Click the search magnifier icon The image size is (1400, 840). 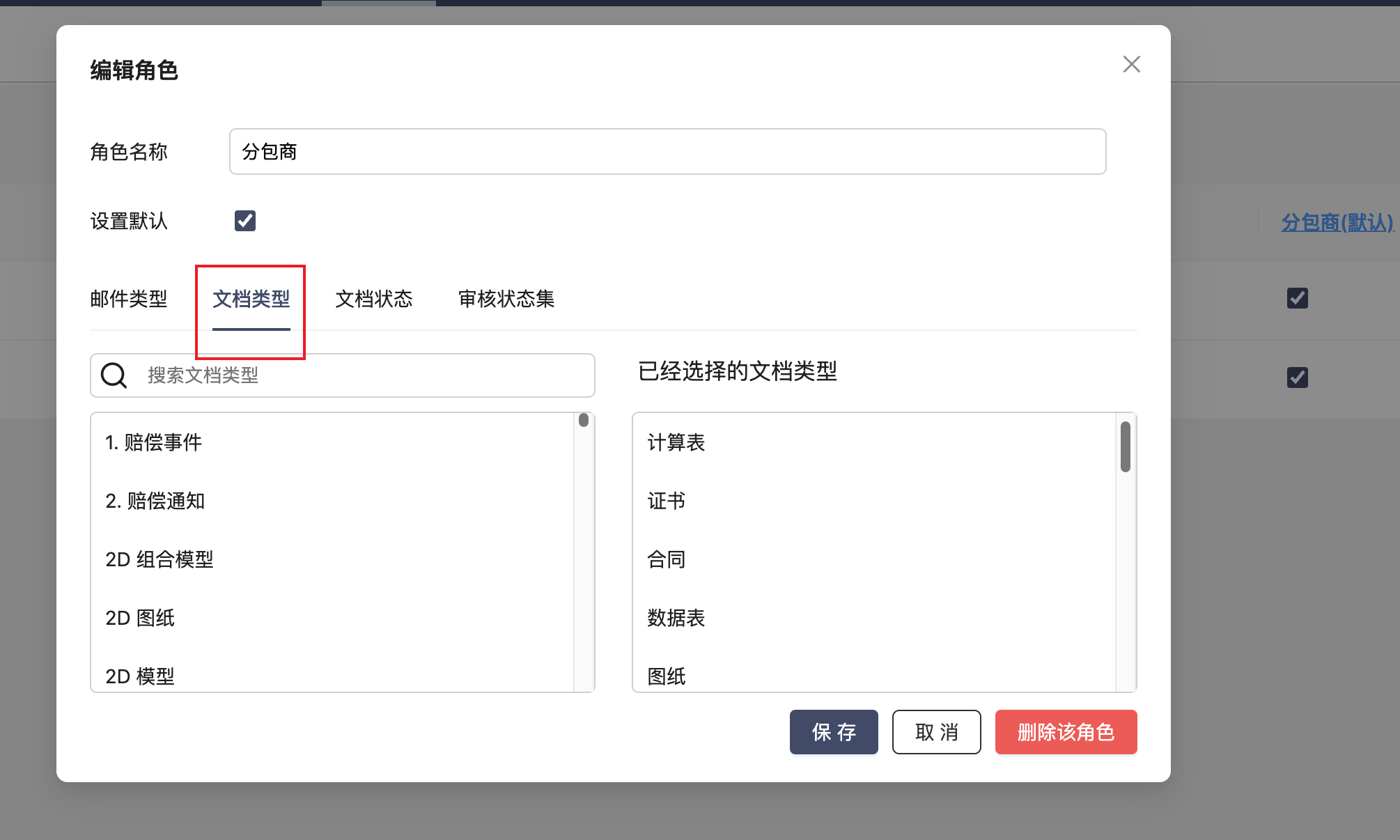click(114, 375)
